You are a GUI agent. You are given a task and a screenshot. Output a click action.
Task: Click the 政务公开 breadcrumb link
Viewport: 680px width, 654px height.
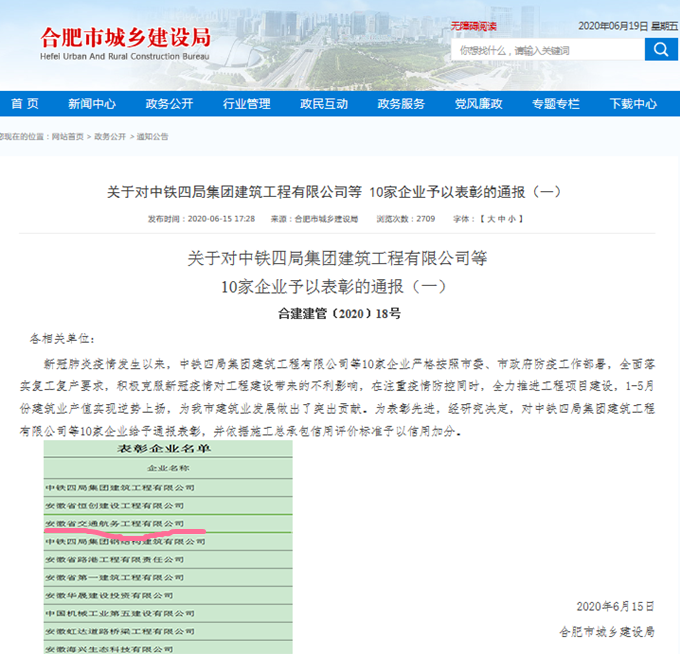point(110,136)
